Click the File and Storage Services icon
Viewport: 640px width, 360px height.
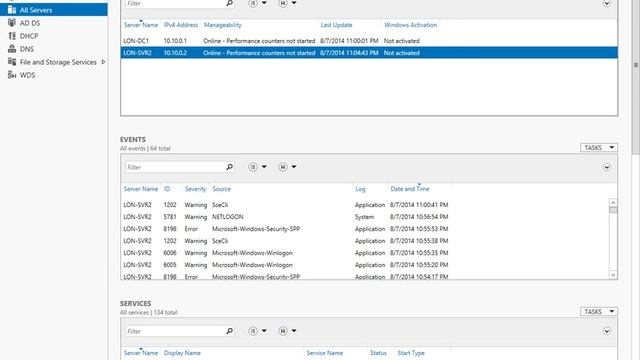(x=12, y=62)
